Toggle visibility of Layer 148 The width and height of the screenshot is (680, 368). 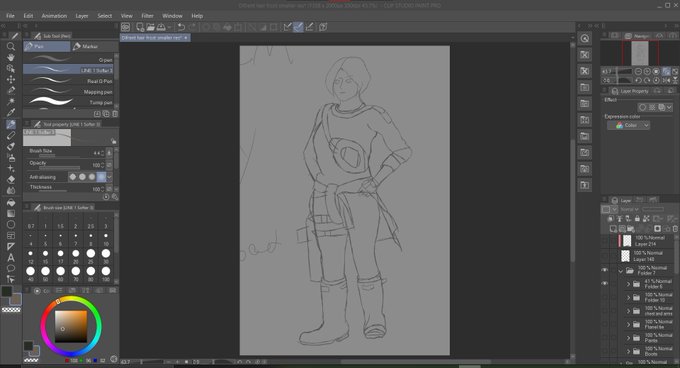(605, 256)
